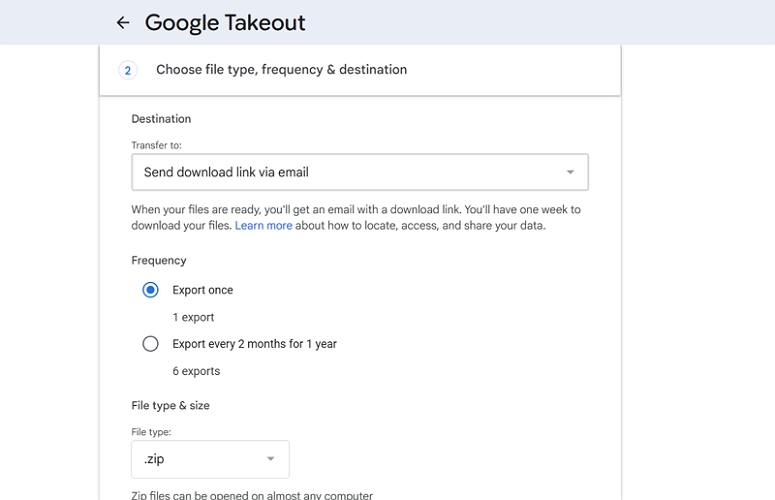The image size is (775, 500).
Task: Click the 'File type:' field label
Action: click(x=151, y=432)
